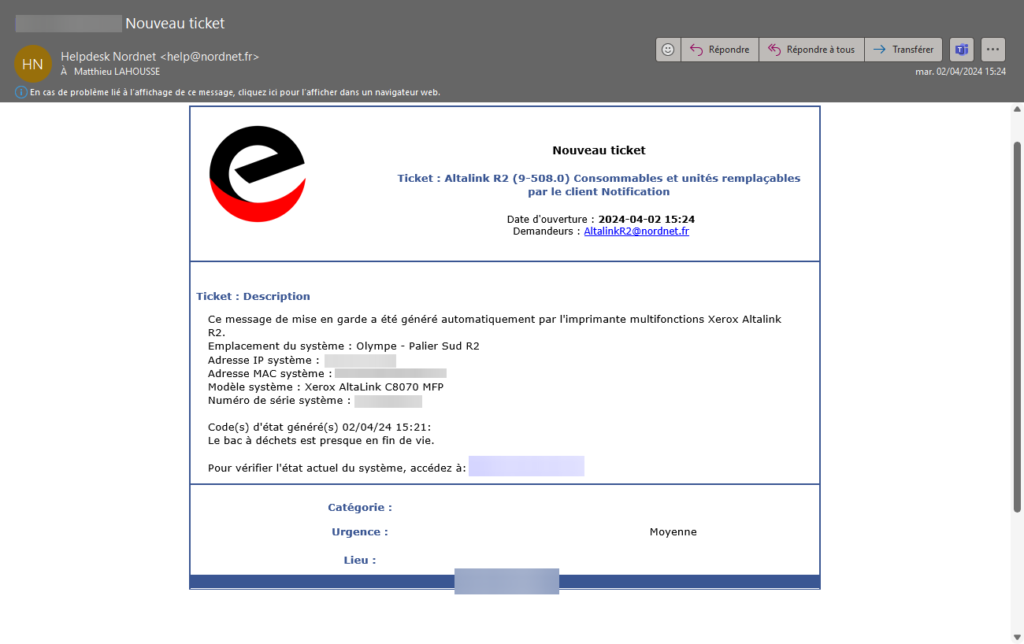
Task: Click the blue info icon in header
Action: [x=21, y=92]
